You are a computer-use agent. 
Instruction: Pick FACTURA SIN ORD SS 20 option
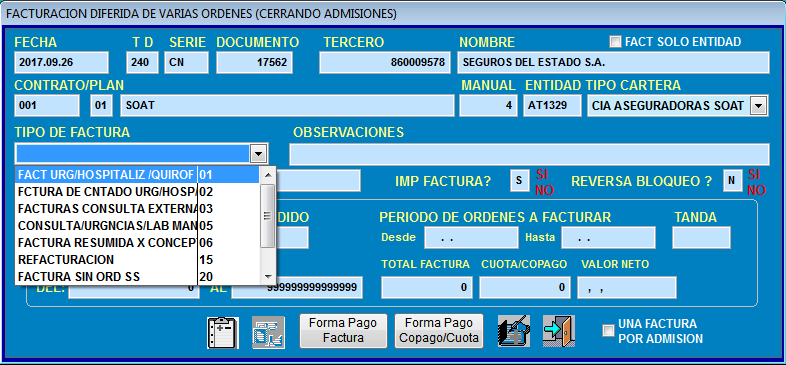pos(137,277)
